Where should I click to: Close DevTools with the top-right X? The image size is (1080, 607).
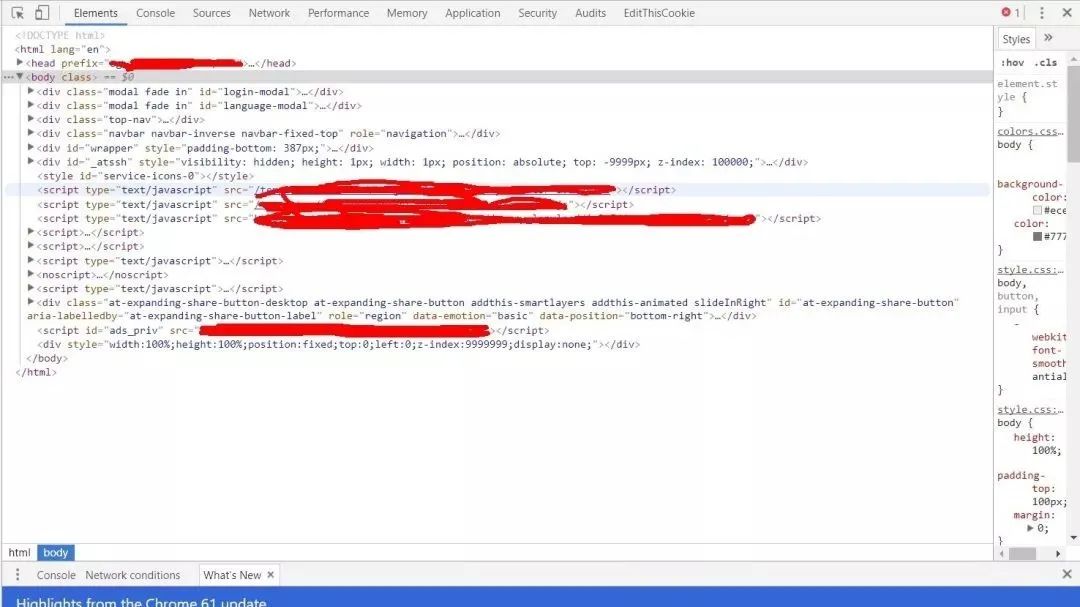1066,12
